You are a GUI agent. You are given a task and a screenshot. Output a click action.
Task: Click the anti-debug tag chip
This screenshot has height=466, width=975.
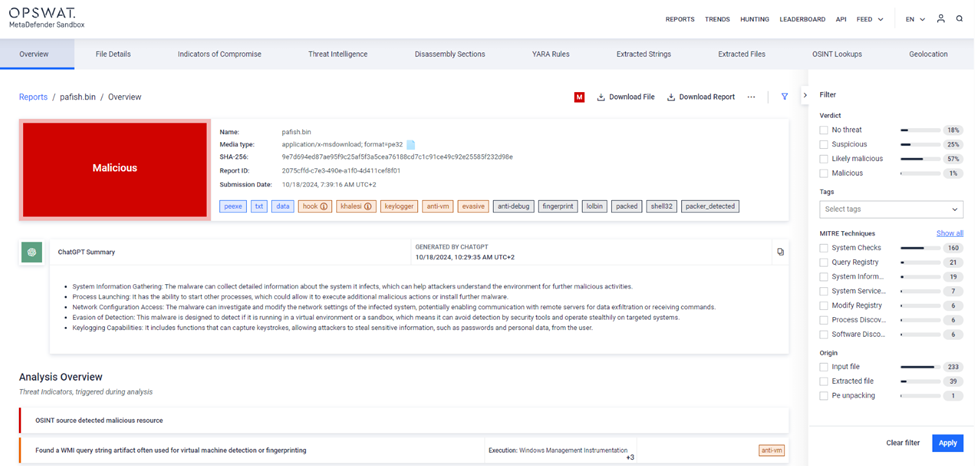pos(514,206)
